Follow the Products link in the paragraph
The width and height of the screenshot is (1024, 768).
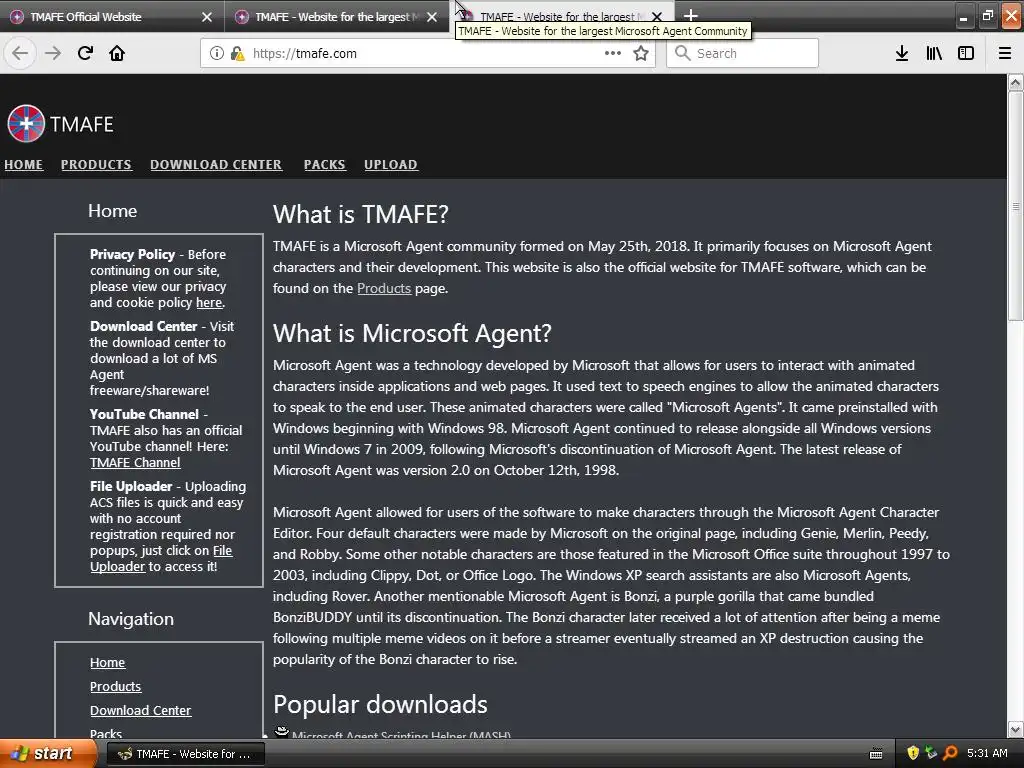pos(384,288)
